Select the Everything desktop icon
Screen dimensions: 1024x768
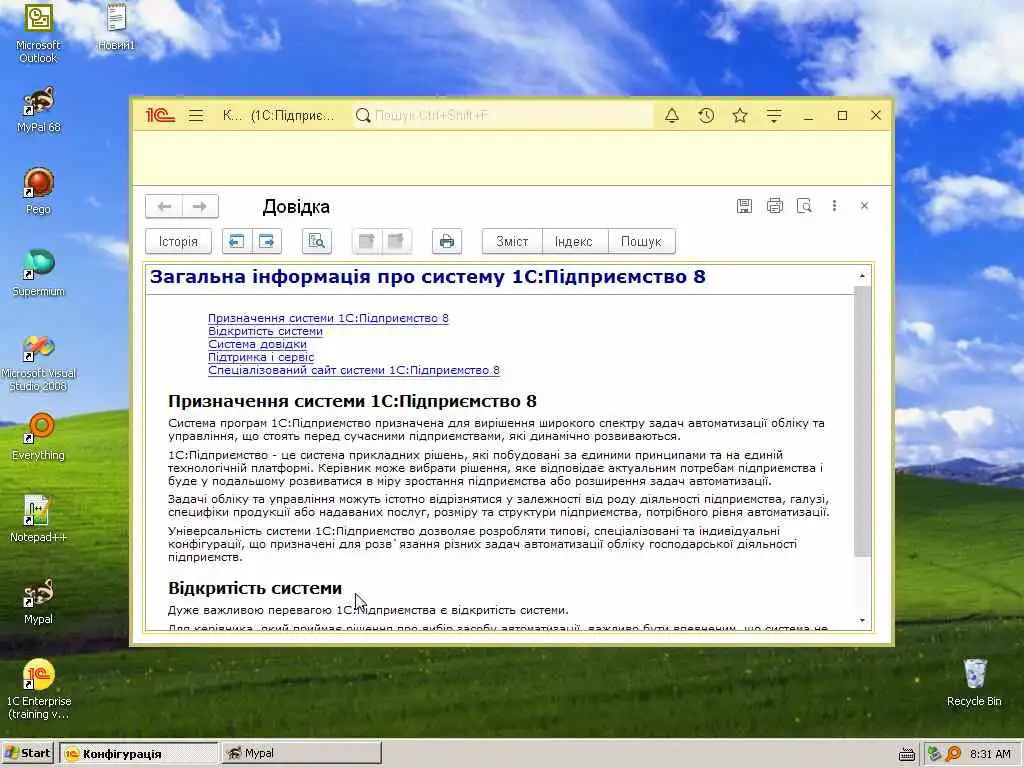pos(38,437)
